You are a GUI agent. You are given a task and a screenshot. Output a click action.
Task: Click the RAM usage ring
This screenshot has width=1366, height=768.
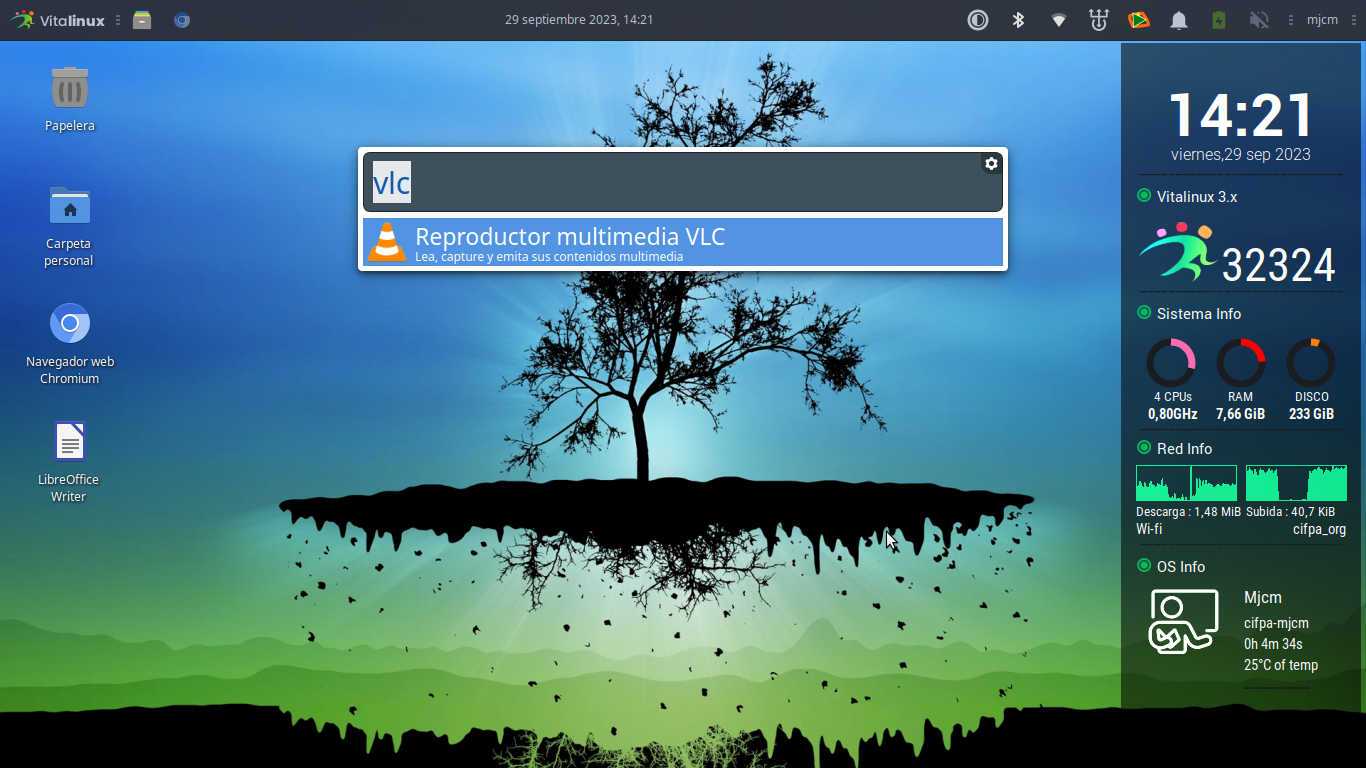tap(1241, 362)
